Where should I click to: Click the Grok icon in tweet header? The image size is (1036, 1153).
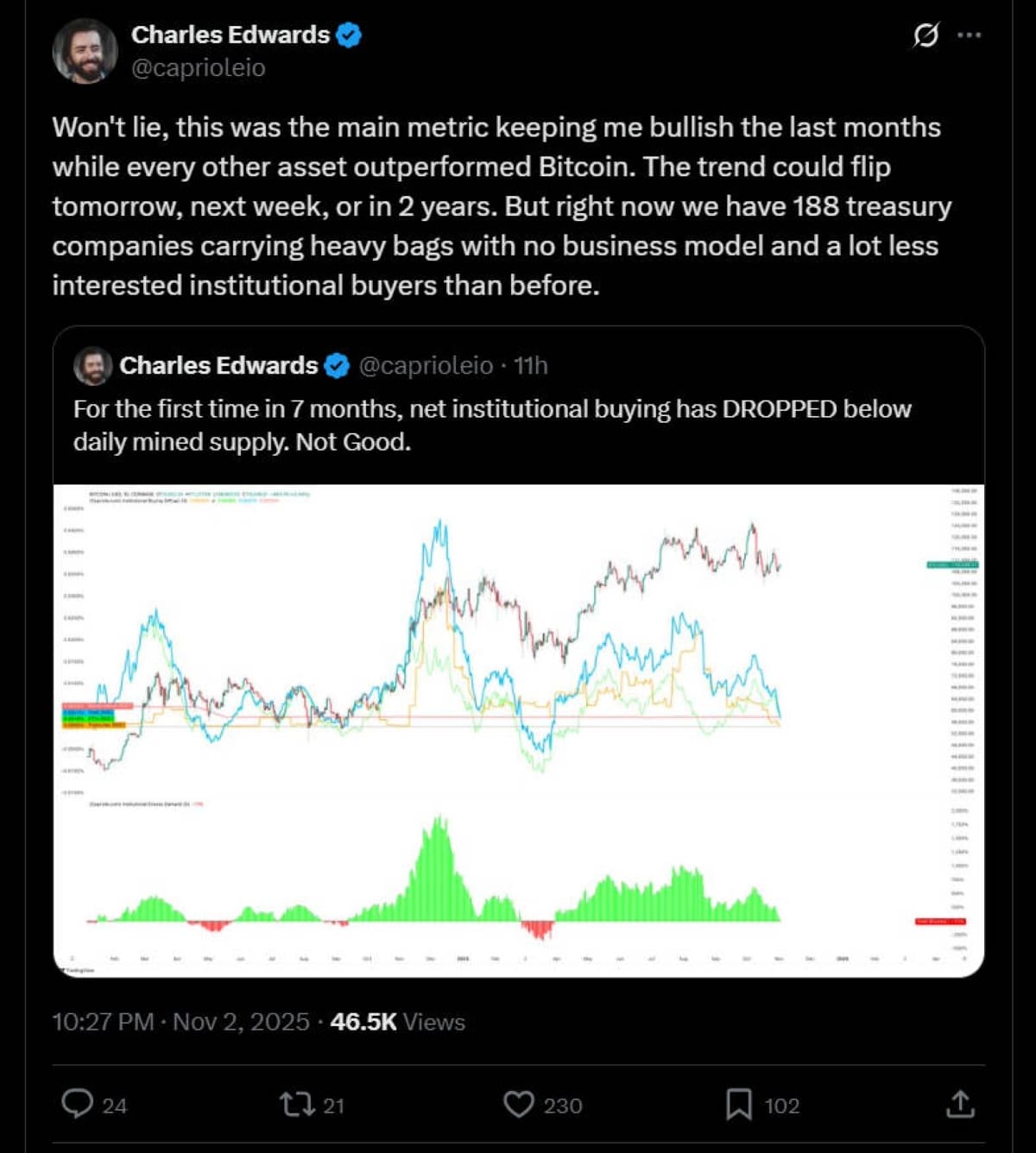[925, 35]
